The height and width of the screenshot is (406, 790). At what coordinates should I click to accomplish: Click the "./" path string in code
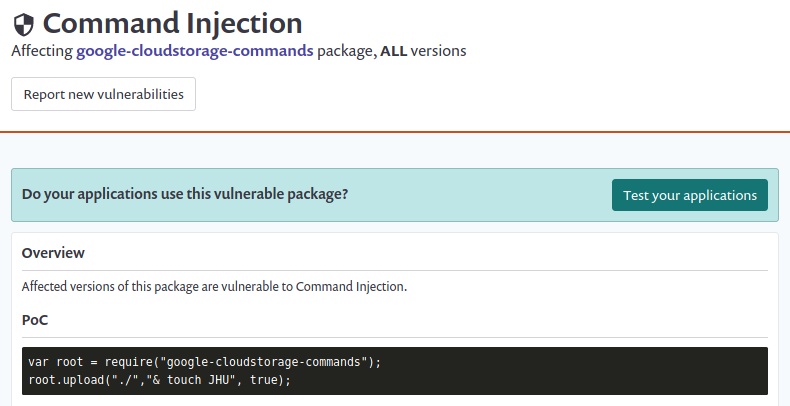125,380
